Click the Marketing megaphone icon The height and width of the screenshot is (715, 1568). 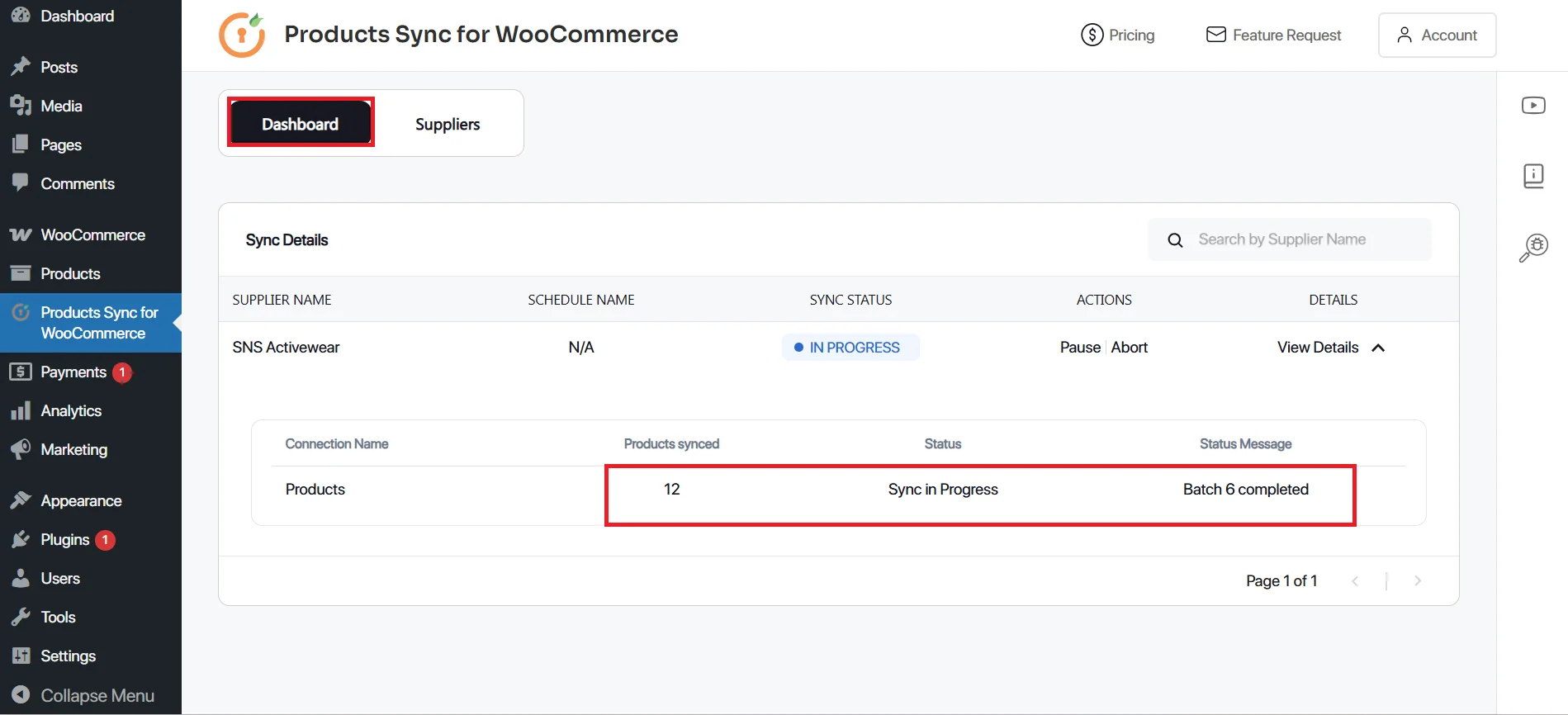(21, 449)
